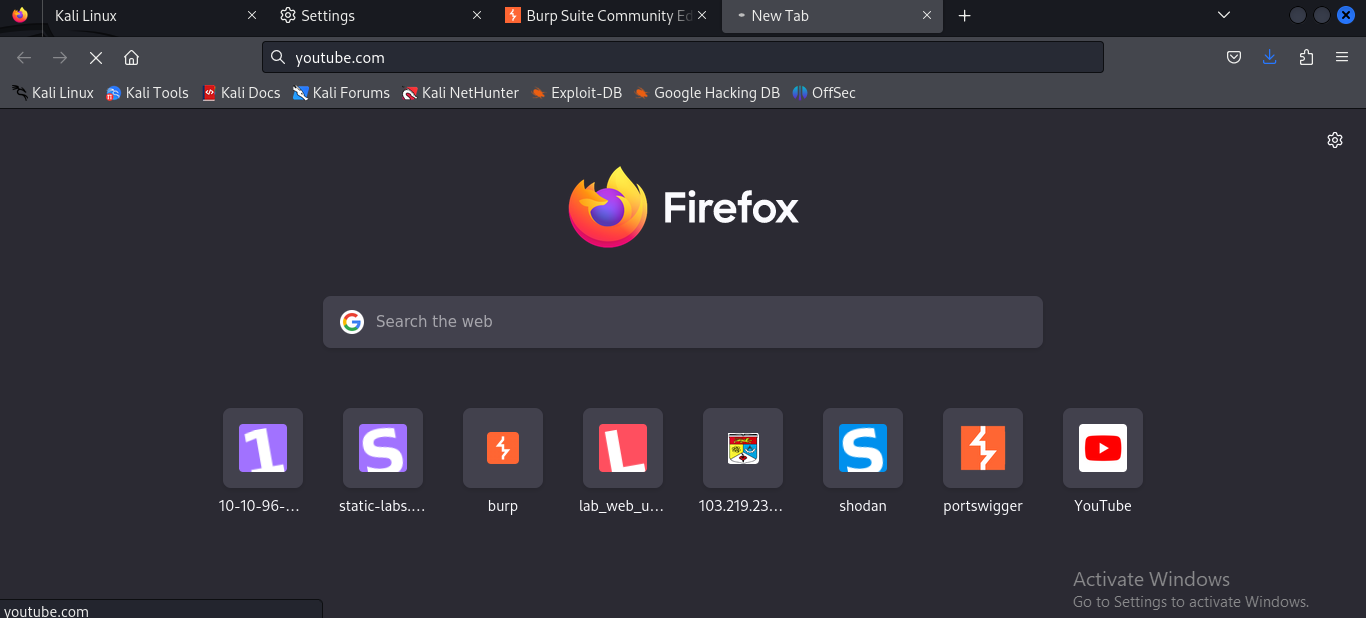This screenshot has height=618, width=1366.
Task: Open the Google Hacking DB bookmark
Action: 706,93
